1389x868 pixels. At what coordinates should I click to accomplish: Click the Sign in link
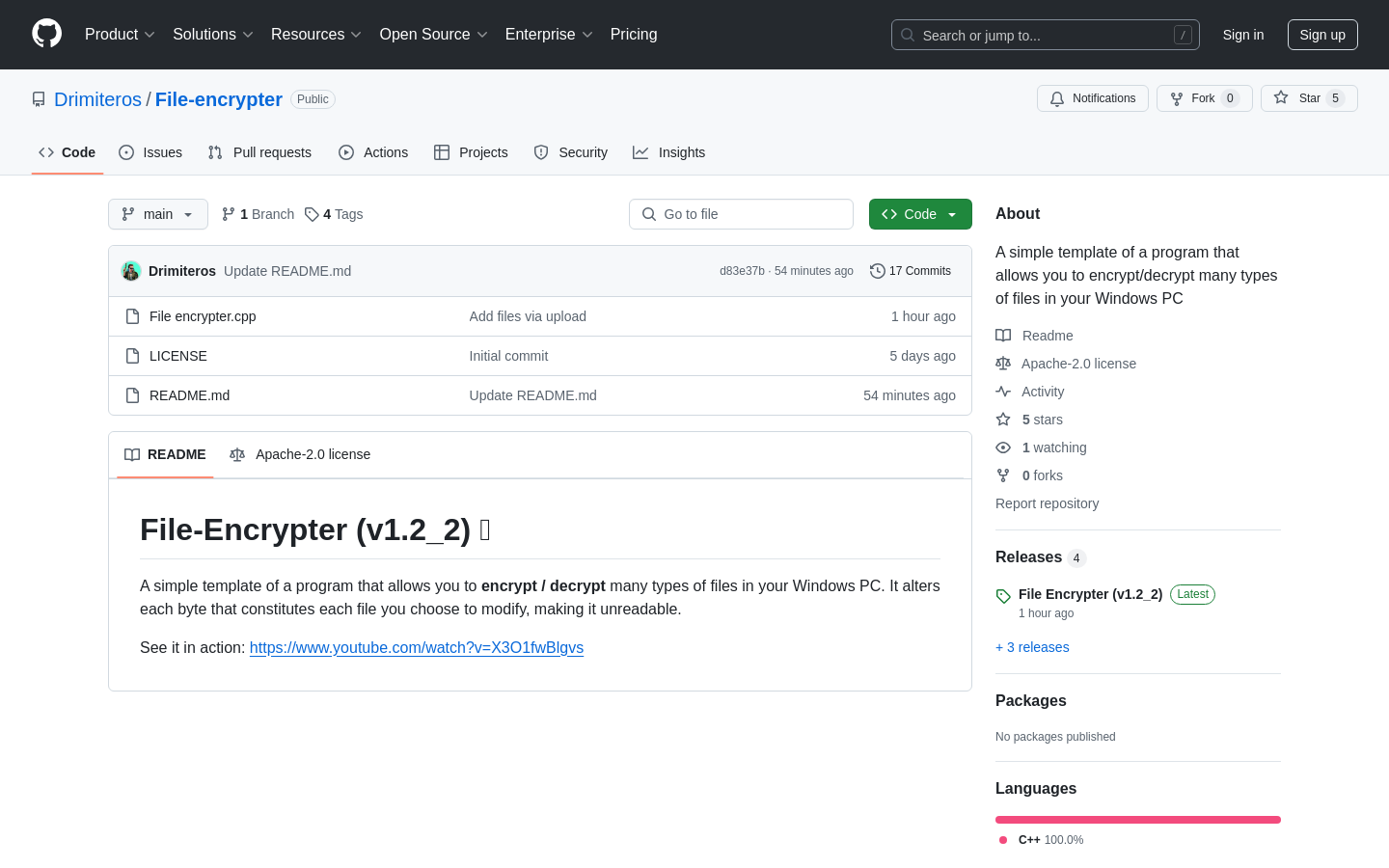pyautogui.click(x=1243, y=35)
